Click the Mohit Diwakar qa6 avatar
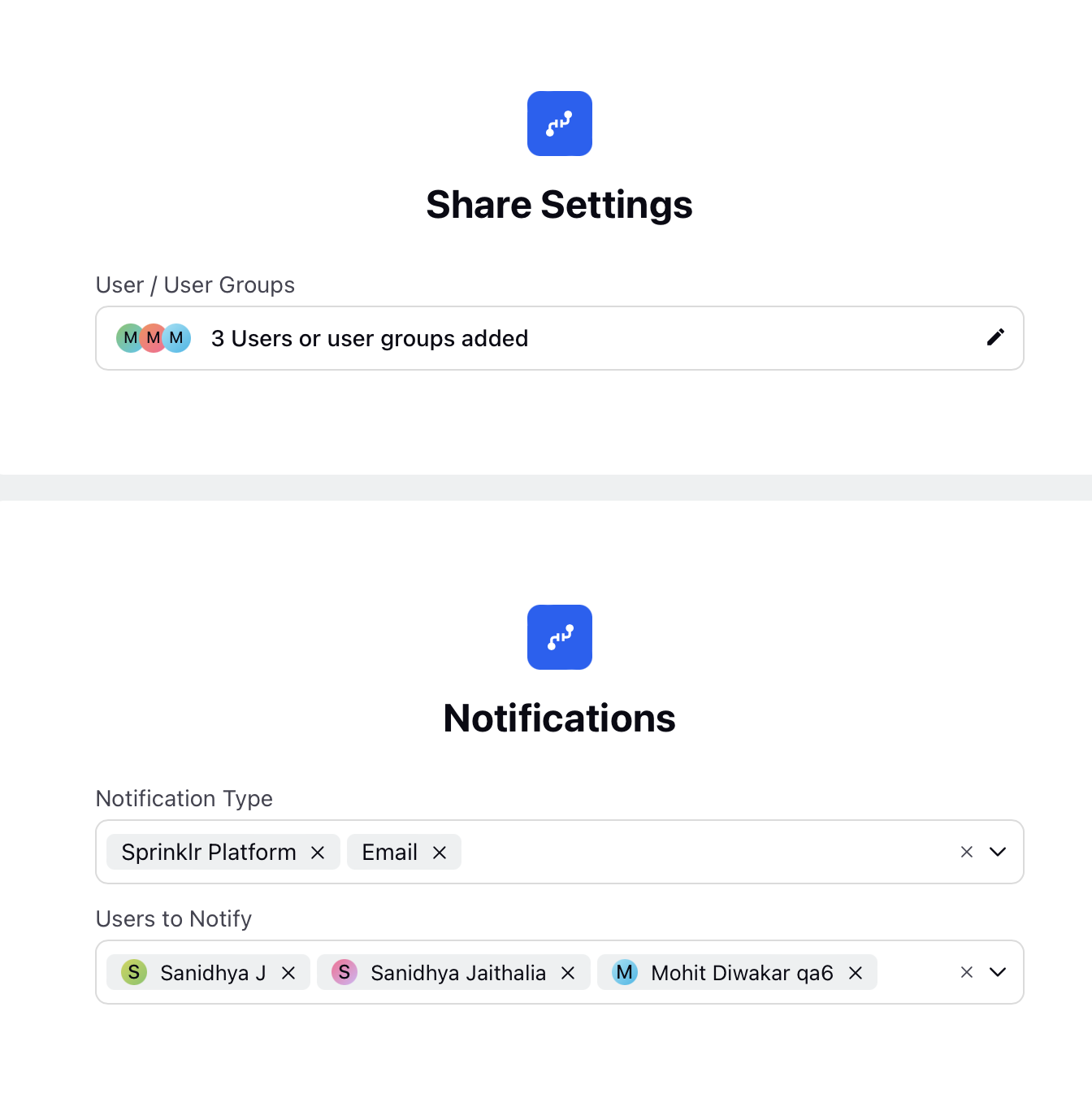The width and height of the screenshot is (1092, 1094). coord(625,972)
